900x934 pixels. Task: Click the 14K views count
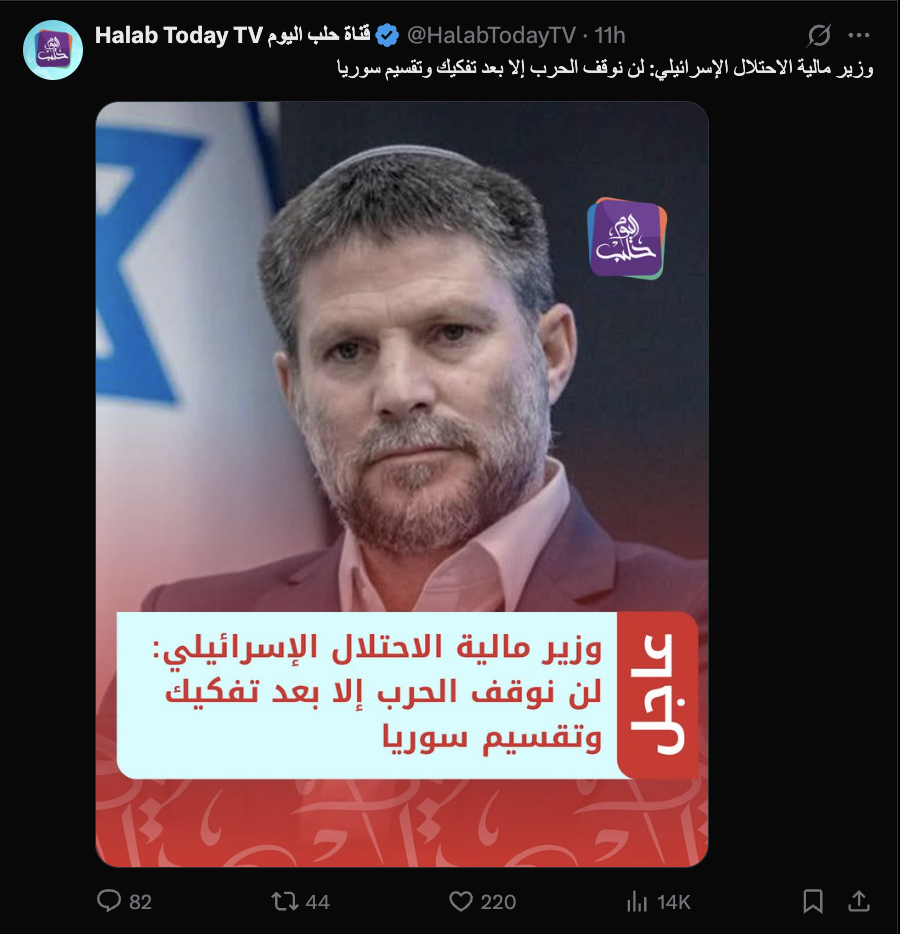673,902
